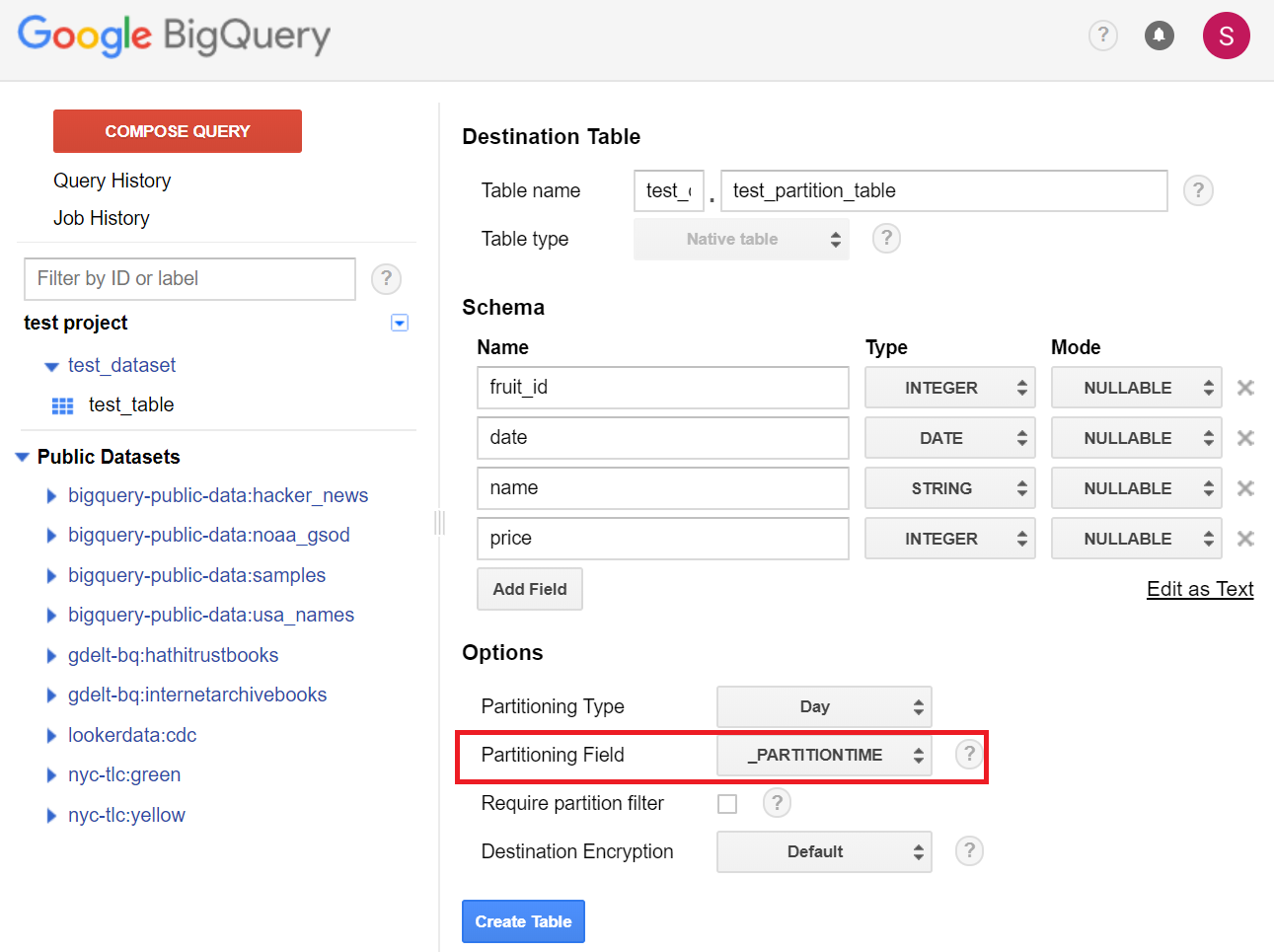This screenshot has width=1274, height=952.
Task: Expand gdelt-bq:internetarchivebooks arrow
Action: pos(51,696)
